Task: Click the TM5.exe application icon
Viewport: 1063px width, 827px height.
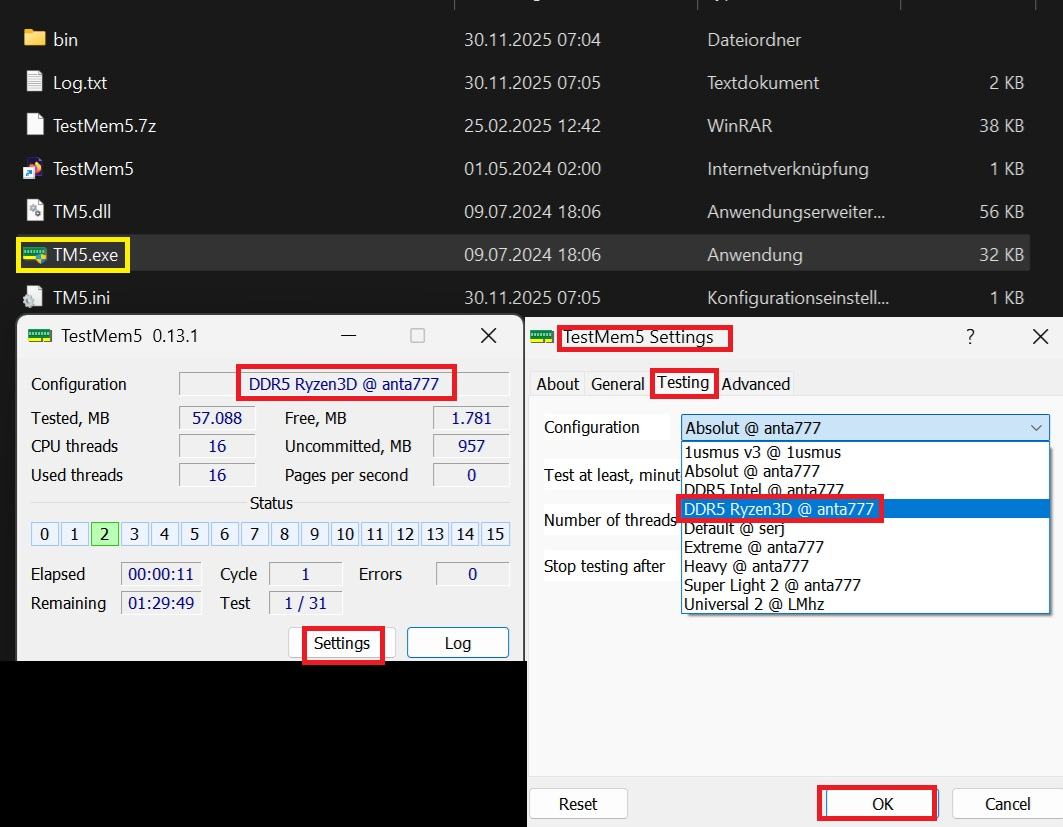Action: [34, 254]
